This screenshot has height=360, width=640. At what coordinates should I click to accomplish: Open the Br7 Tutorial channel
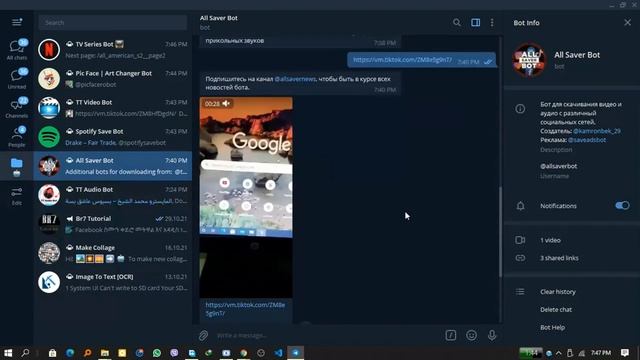pos(113,224)
